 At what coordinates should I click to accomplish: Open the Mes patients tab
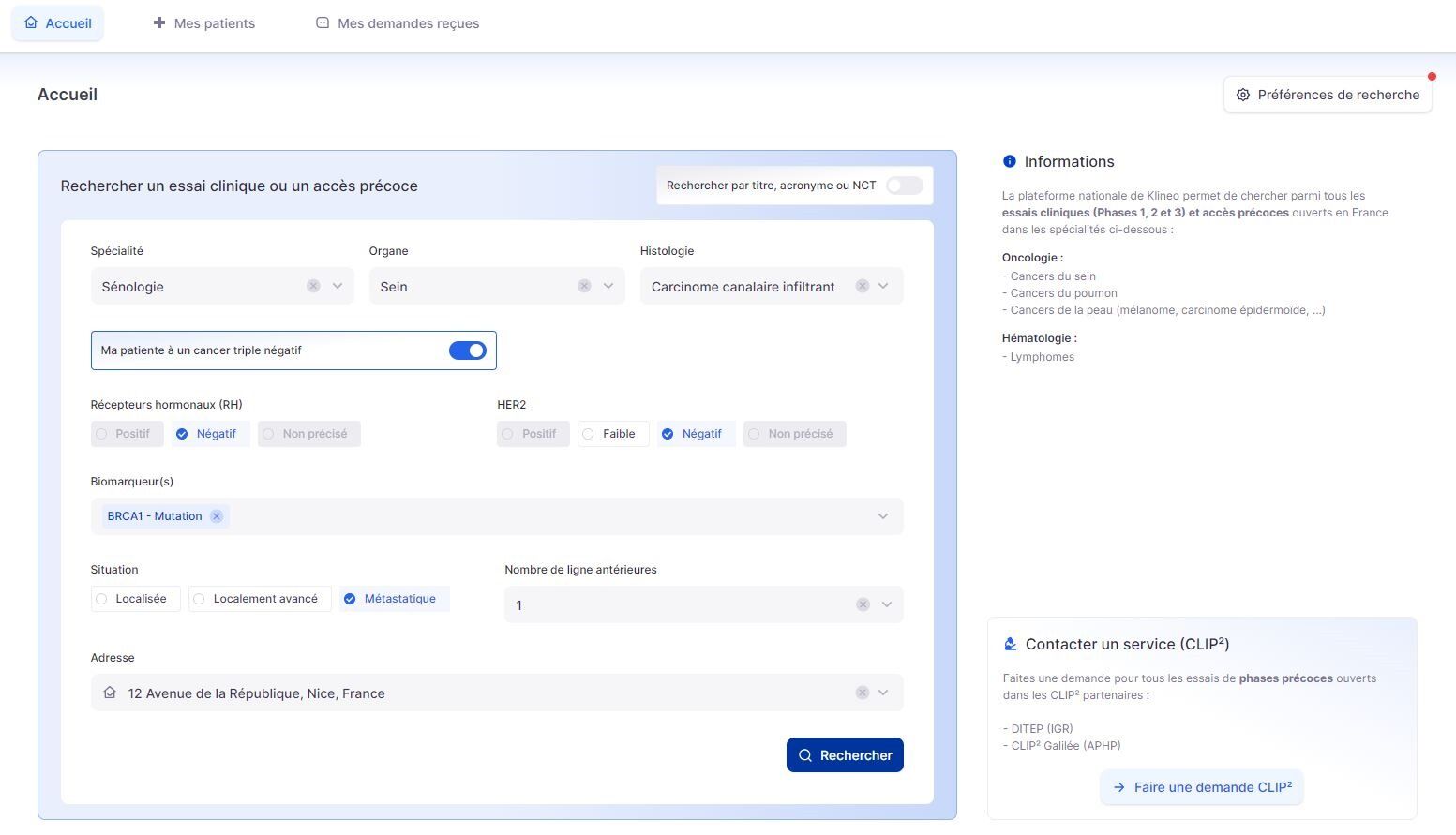[204, 23]
